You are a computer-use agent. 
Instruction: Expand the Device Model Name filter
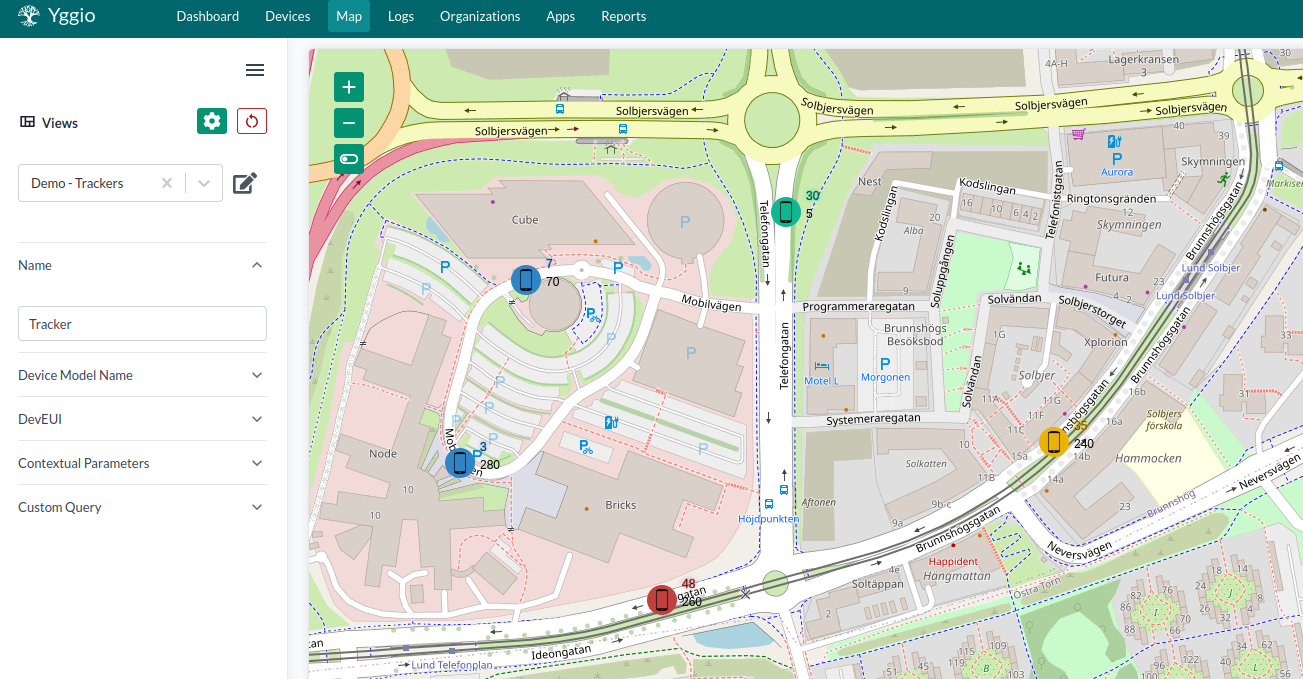[x=257, y=375]
